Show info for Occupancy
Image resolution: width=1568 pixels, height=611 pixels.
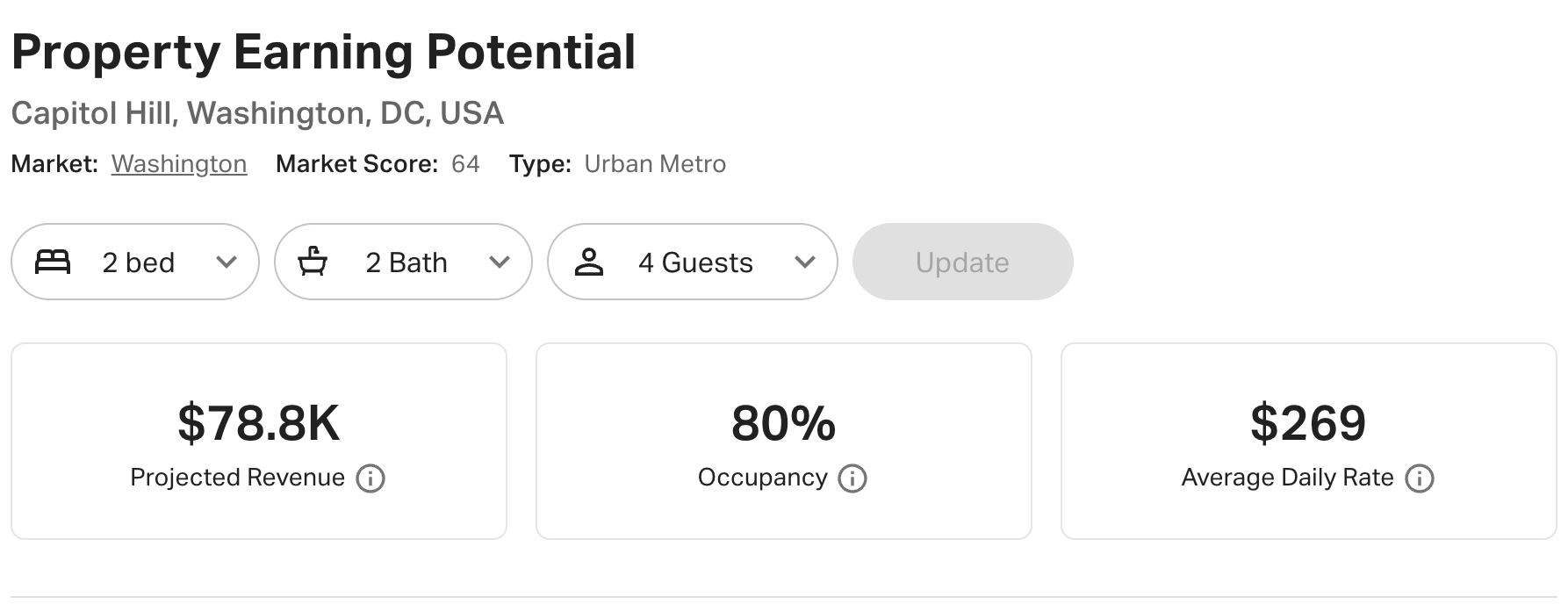click(852, 478)
